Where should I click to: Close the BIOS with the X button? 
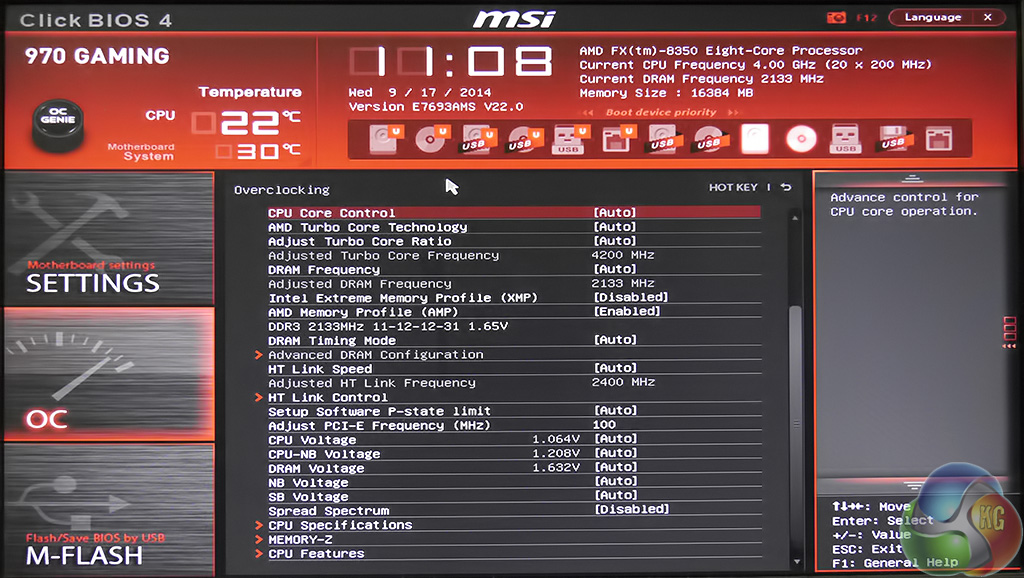click(x=988, y=18)
